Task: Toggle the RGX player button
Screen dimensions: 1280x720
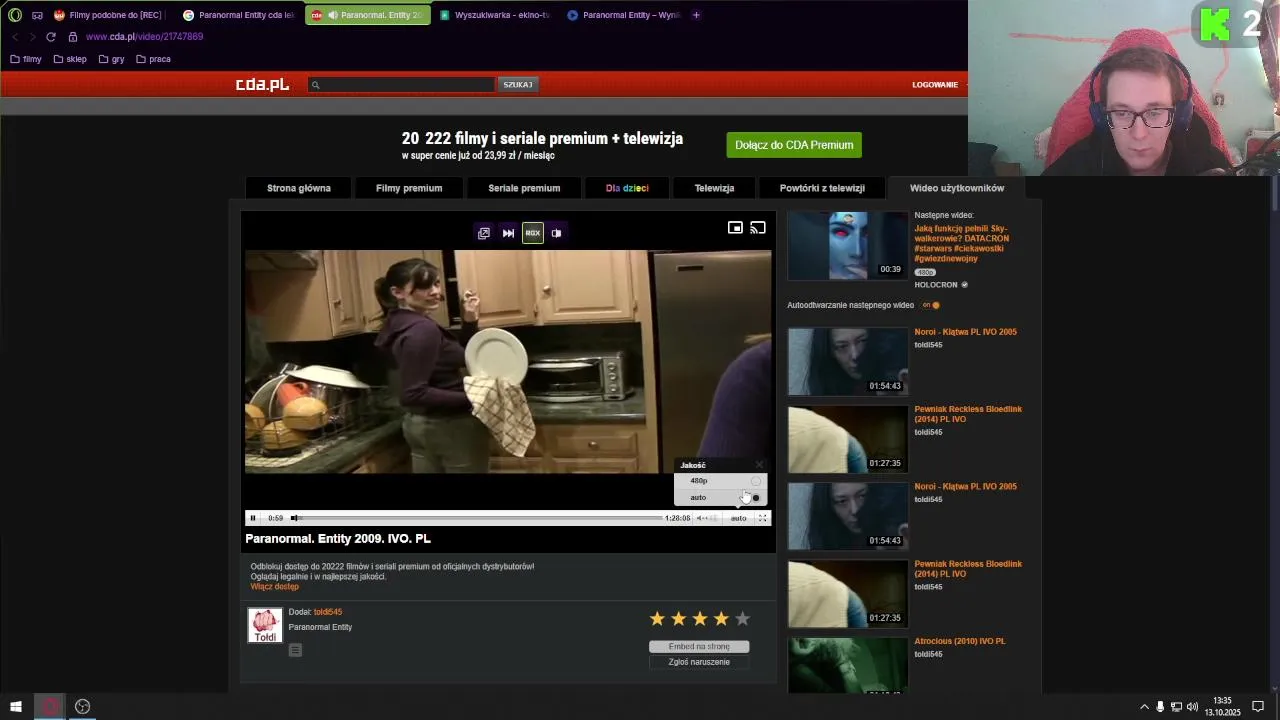Action: pyautogui.click(x=532, y=233)
